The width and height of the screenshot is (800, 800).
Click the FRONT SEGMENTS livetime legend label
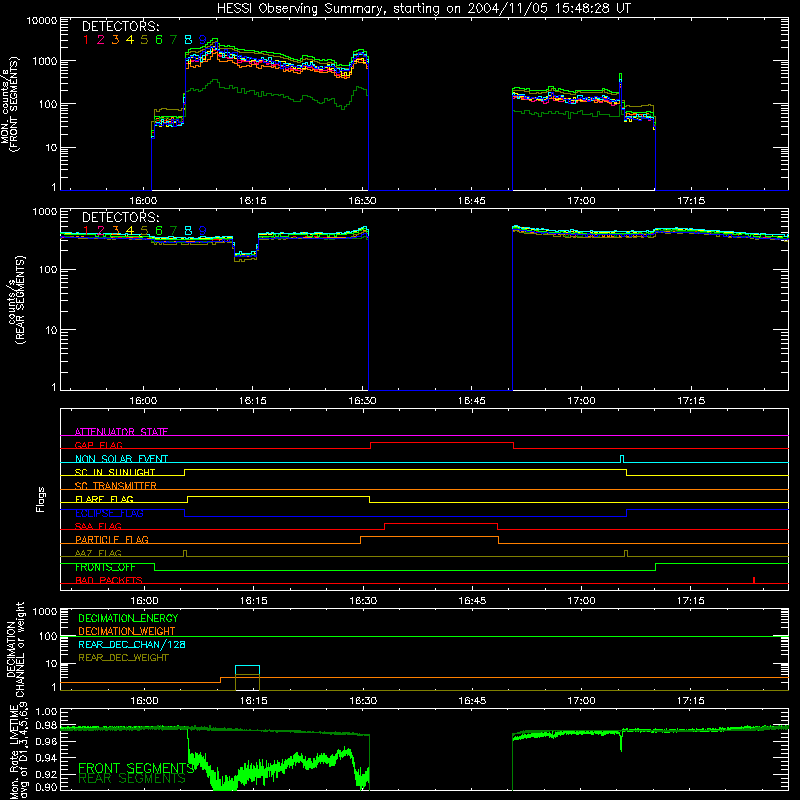point(136,768)
